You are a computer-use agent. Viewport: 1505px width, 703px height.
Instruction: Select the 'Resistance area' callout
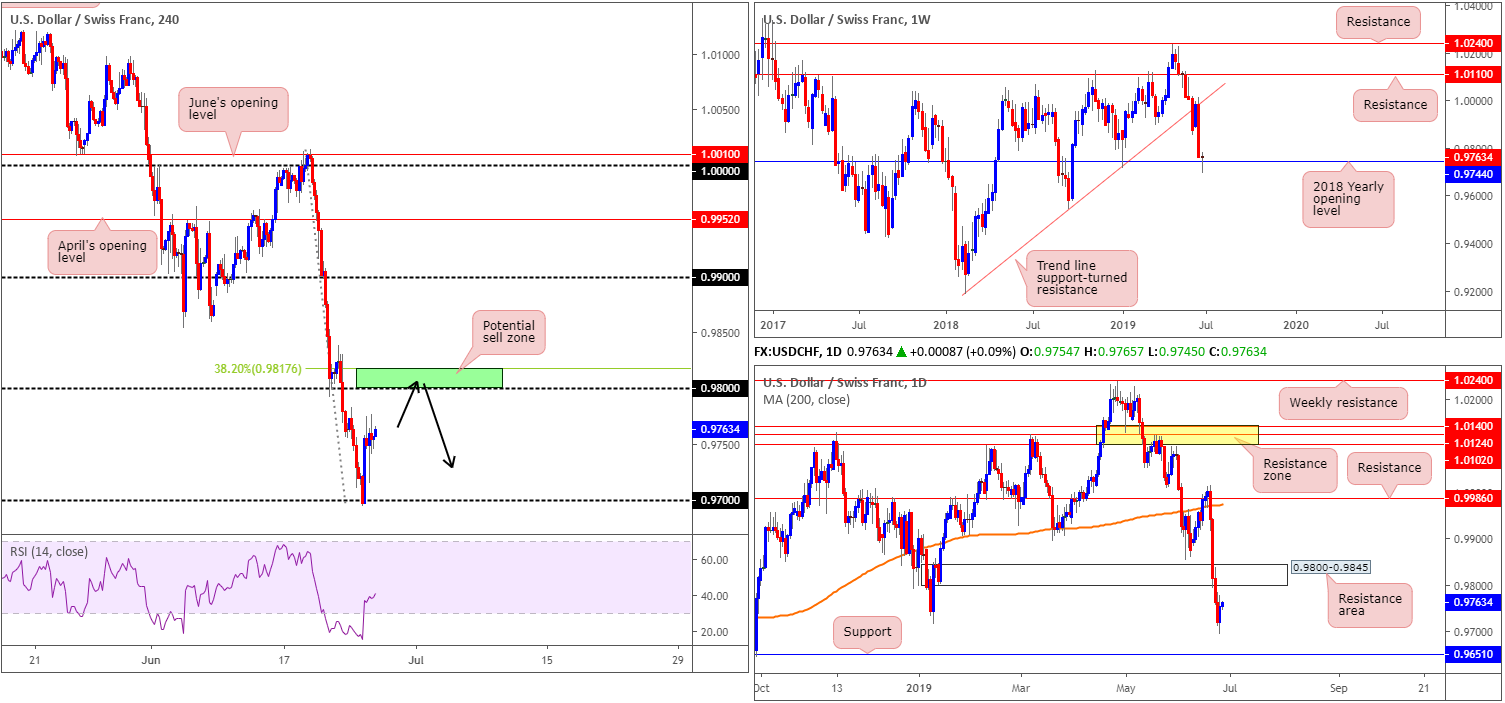1370,605
